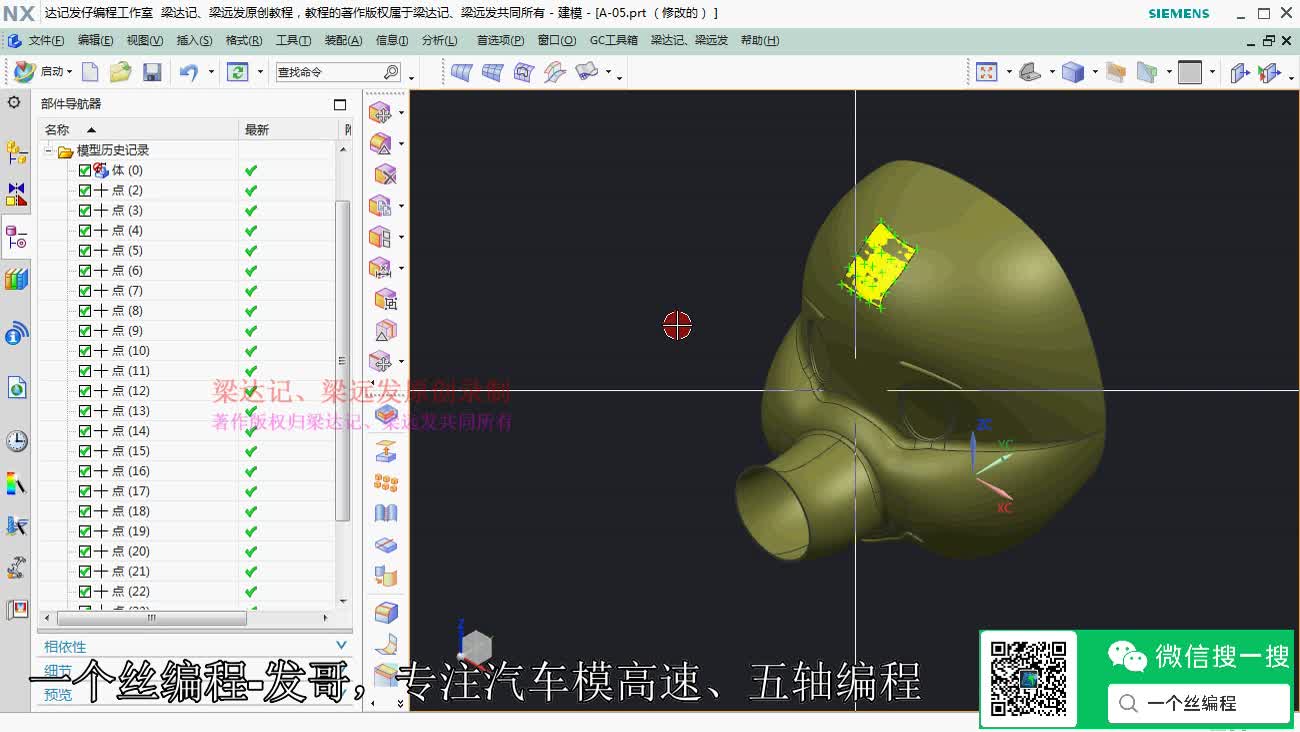Click the 帮助(H) menu item

(x=760, y=40)
